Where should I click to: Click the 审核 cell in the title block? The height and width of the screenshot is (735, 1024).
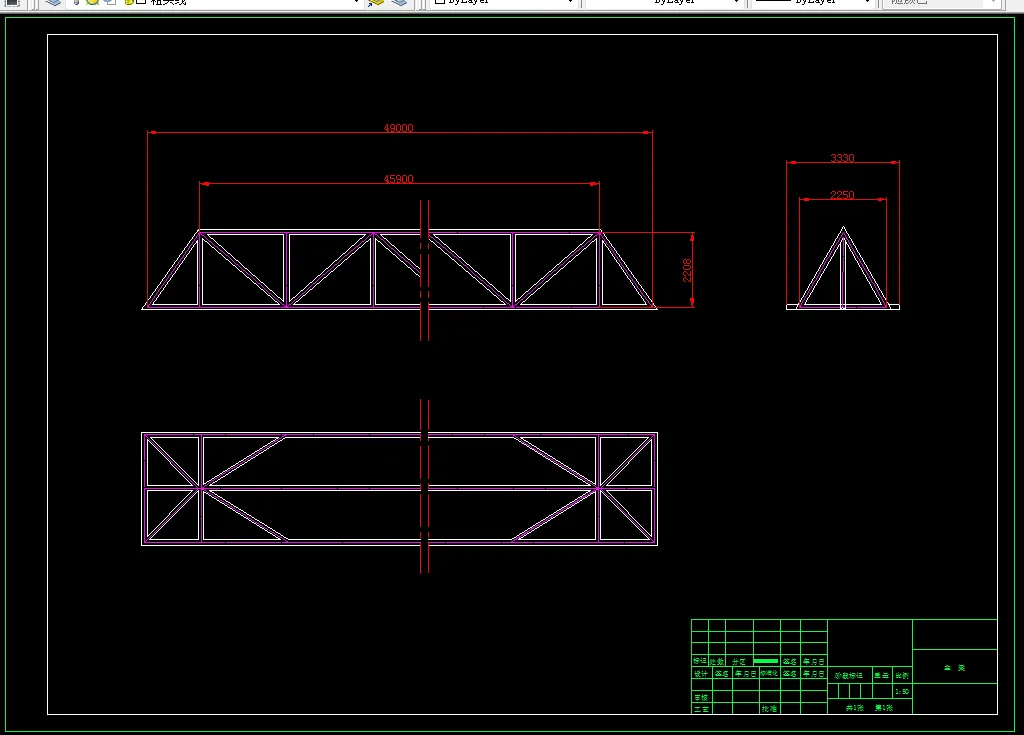(701, 697)
